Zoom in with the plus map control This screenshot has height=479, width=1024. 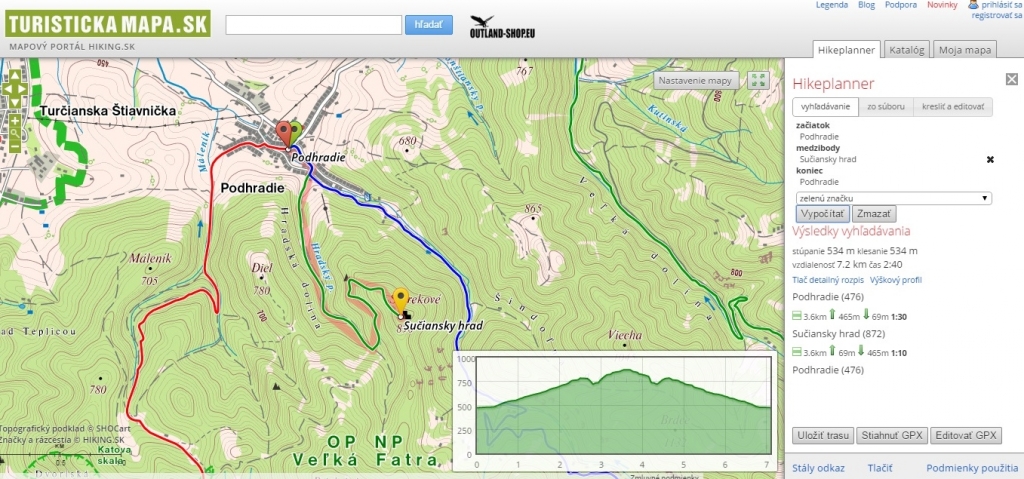point(14,122)
